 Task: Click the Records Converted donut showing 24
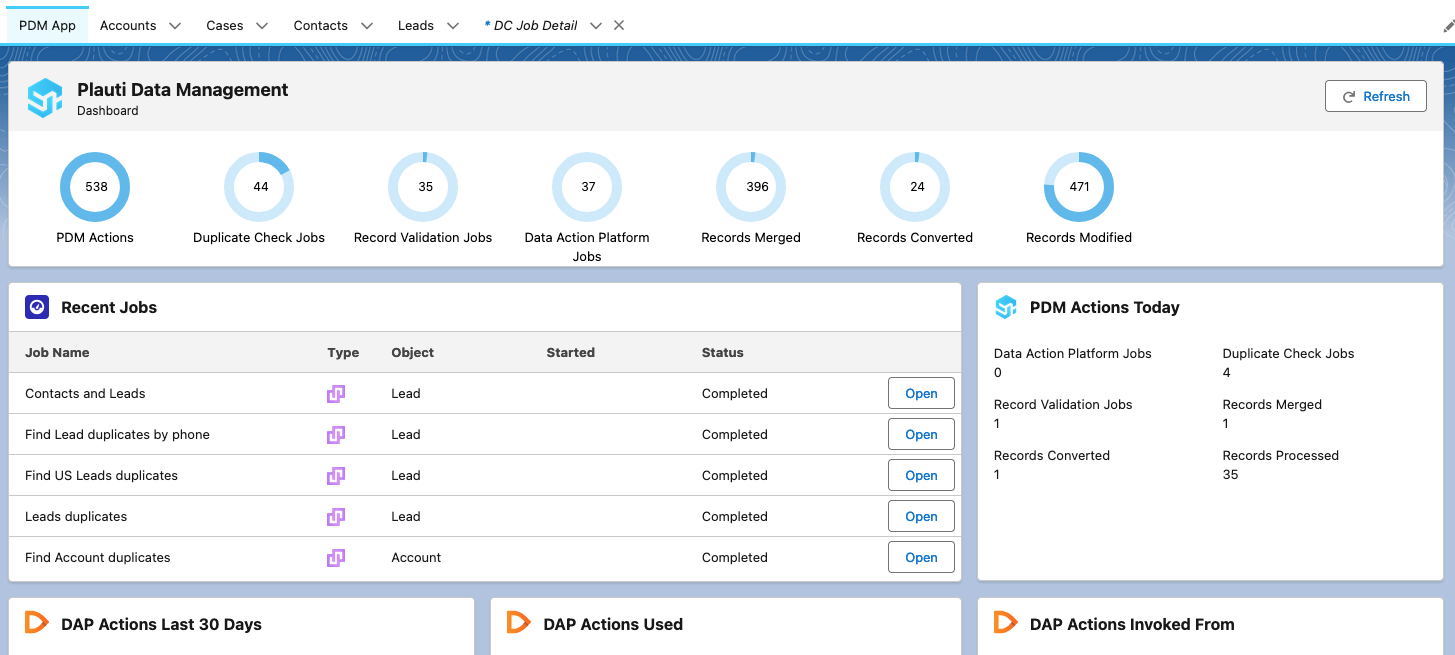[x=916, y=187]
